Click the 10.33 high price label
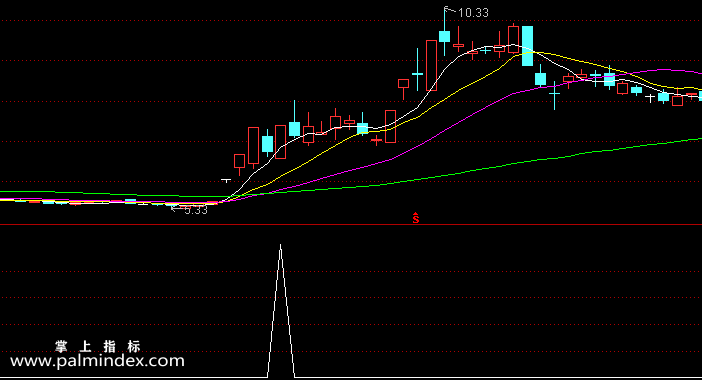Screen dimensions: 702x380 click(473, 13)
